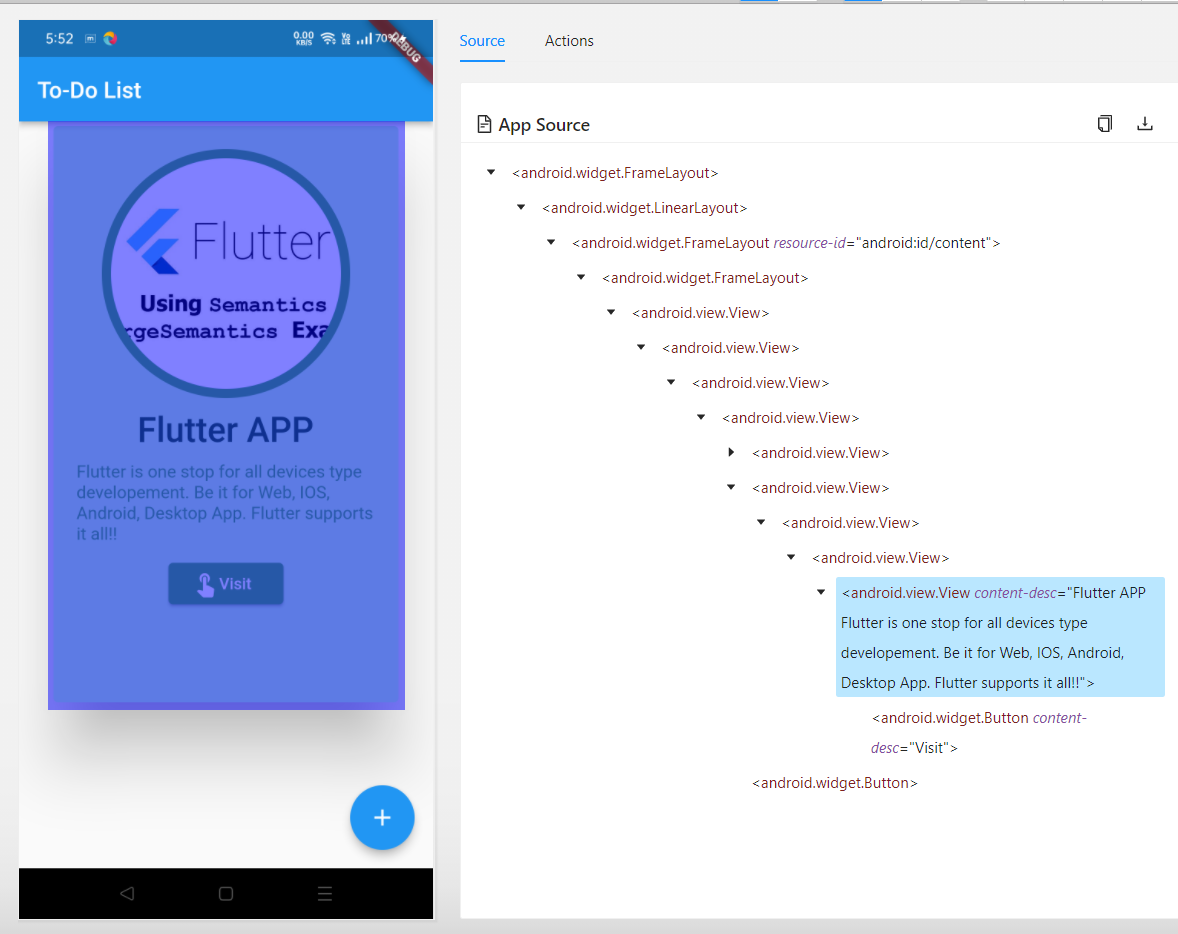Image resolution: width=1178 pixels, height=934 pixels.
Task: Tap the blue plus floating action button
Action: pyautogui.click(x=382, y=818)
